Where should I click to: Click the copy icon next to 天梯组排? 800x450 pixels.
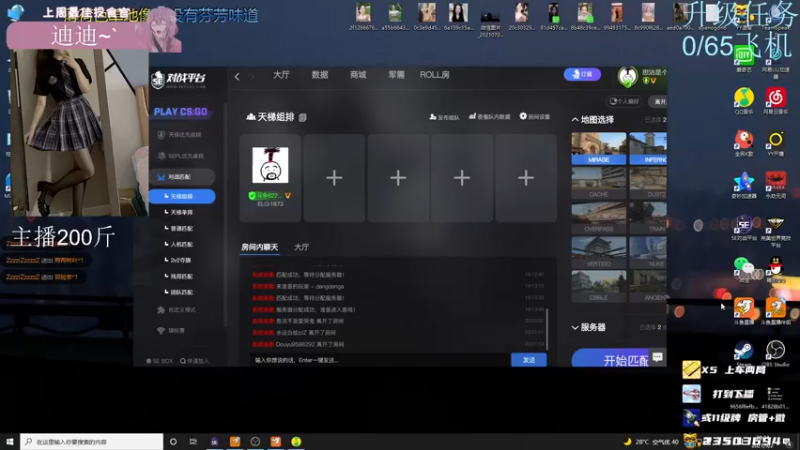click(x=303, y=117)
